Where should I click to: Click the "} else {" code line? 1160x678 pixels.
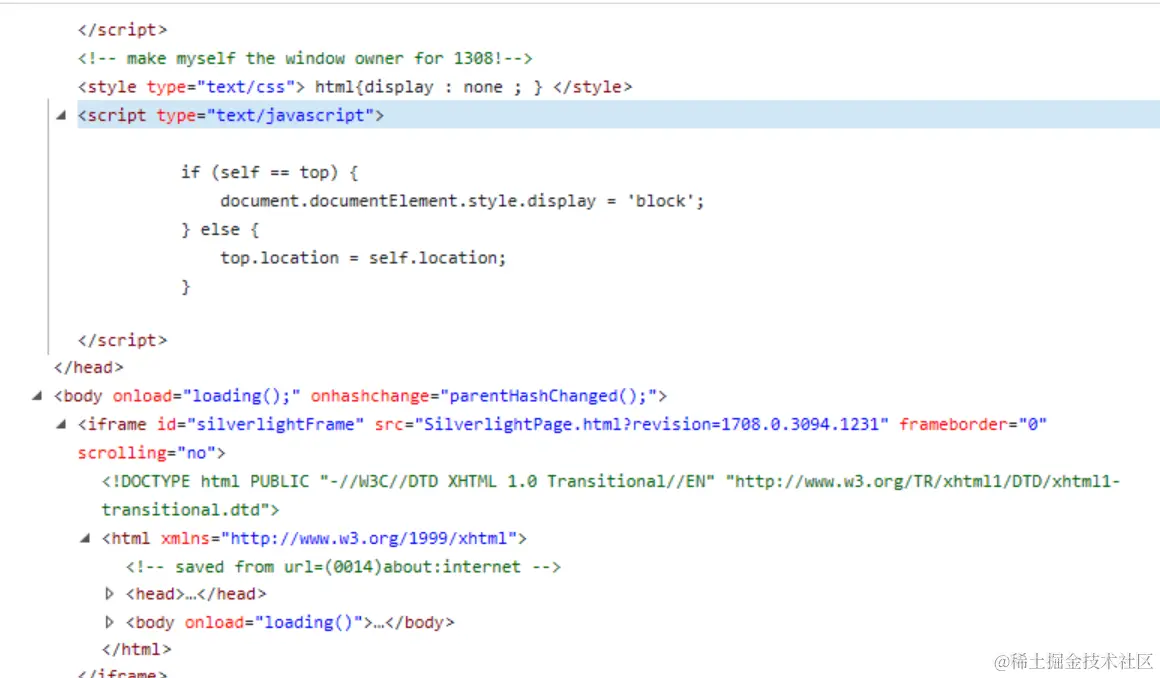(220, 229)
